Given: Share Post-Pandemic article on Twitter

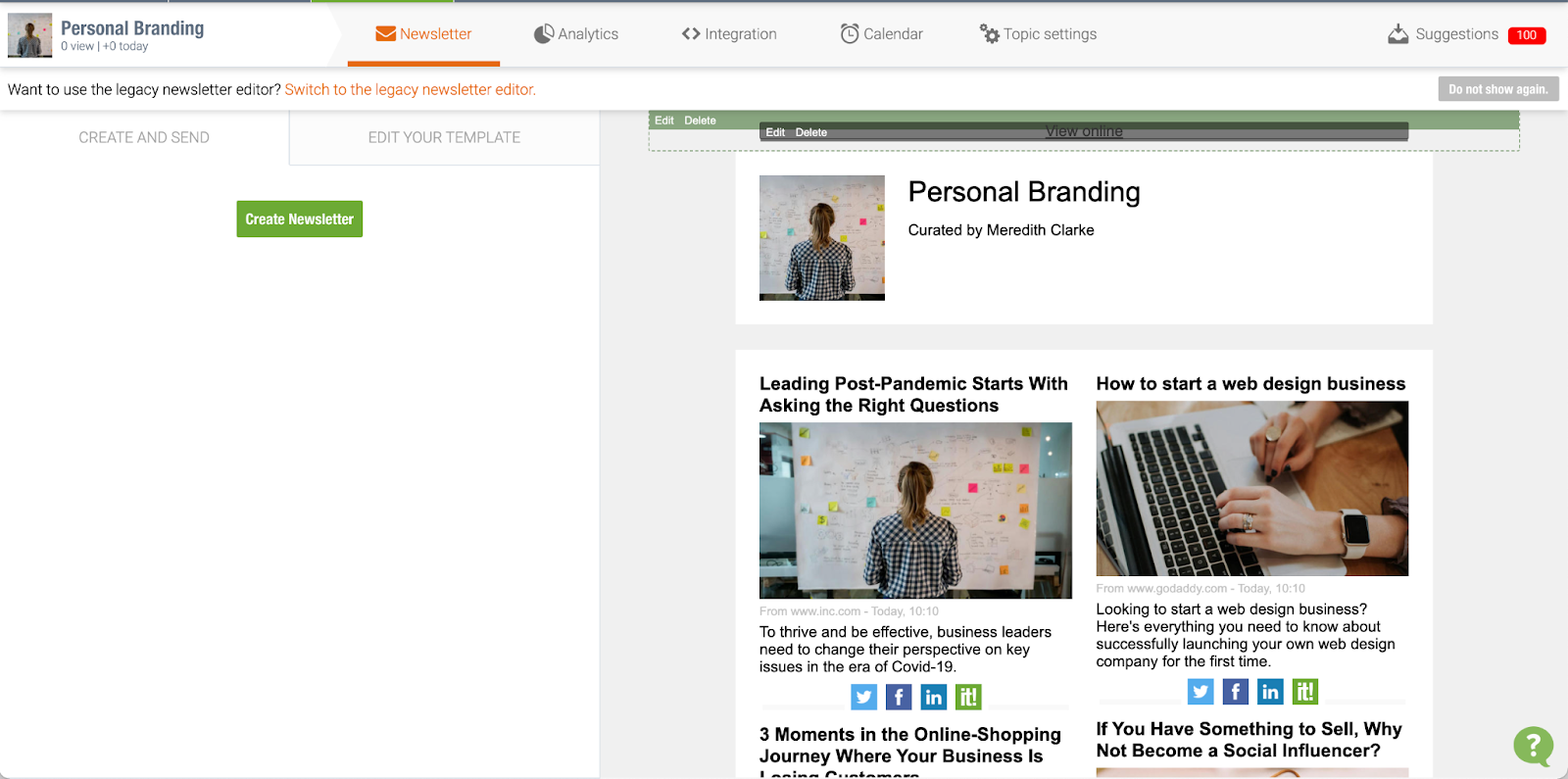Looking at the screenshot, I should pos(863,697).
